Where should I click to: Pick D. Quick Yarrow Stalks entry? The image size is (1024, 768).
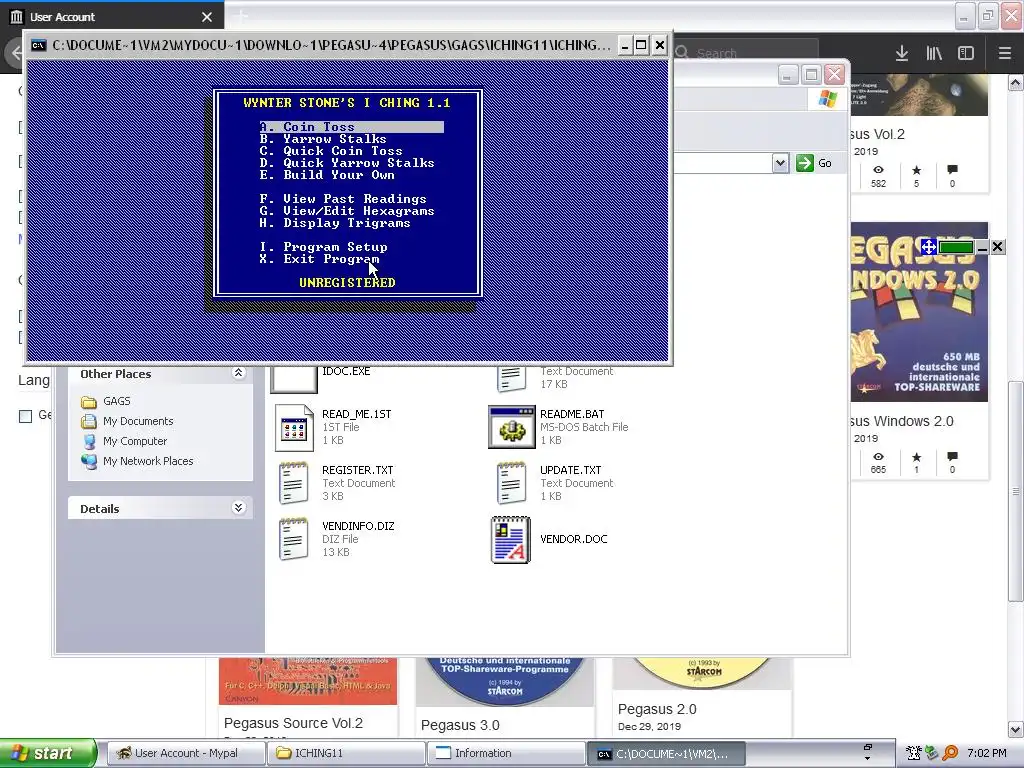click(x=347, y=163)
